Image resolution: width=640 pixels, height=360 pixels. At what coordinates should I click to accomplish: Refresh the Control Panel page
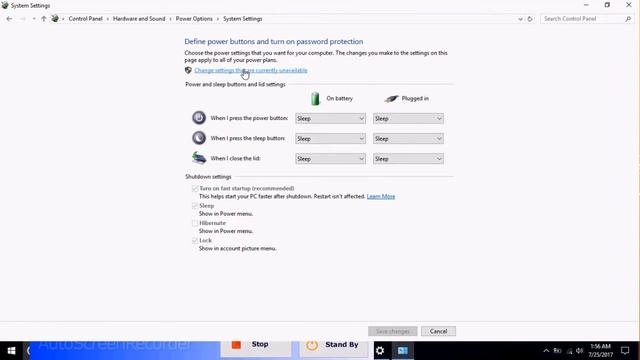(x=530, y=19)
